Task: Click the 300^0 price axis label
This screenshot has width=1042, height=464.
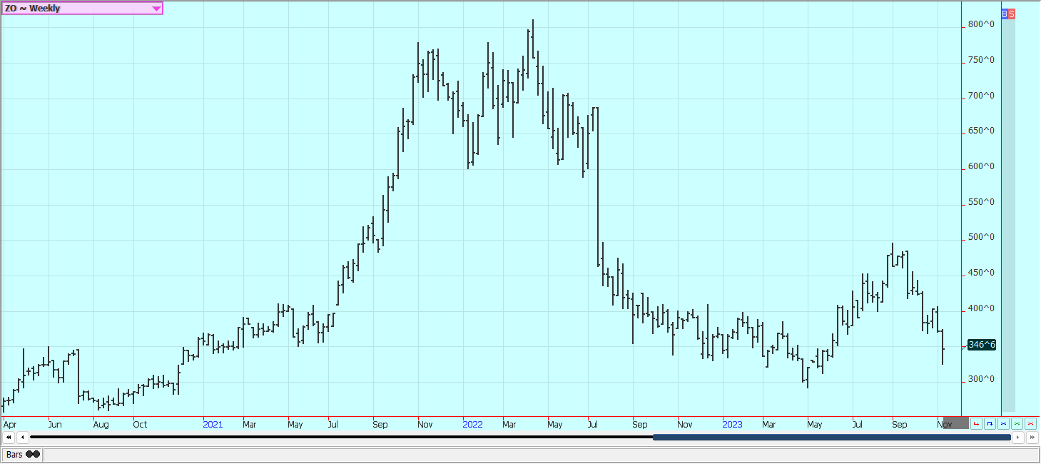Action: [x=981, y=380]
